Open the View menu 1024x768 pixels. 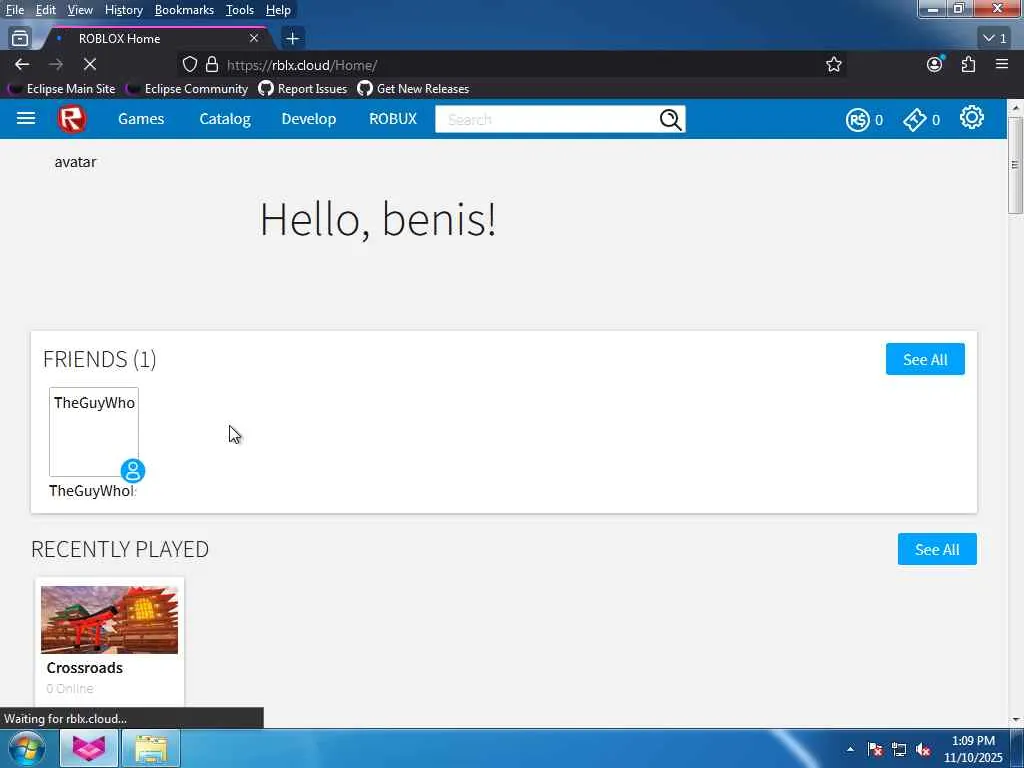click(80, 10)
